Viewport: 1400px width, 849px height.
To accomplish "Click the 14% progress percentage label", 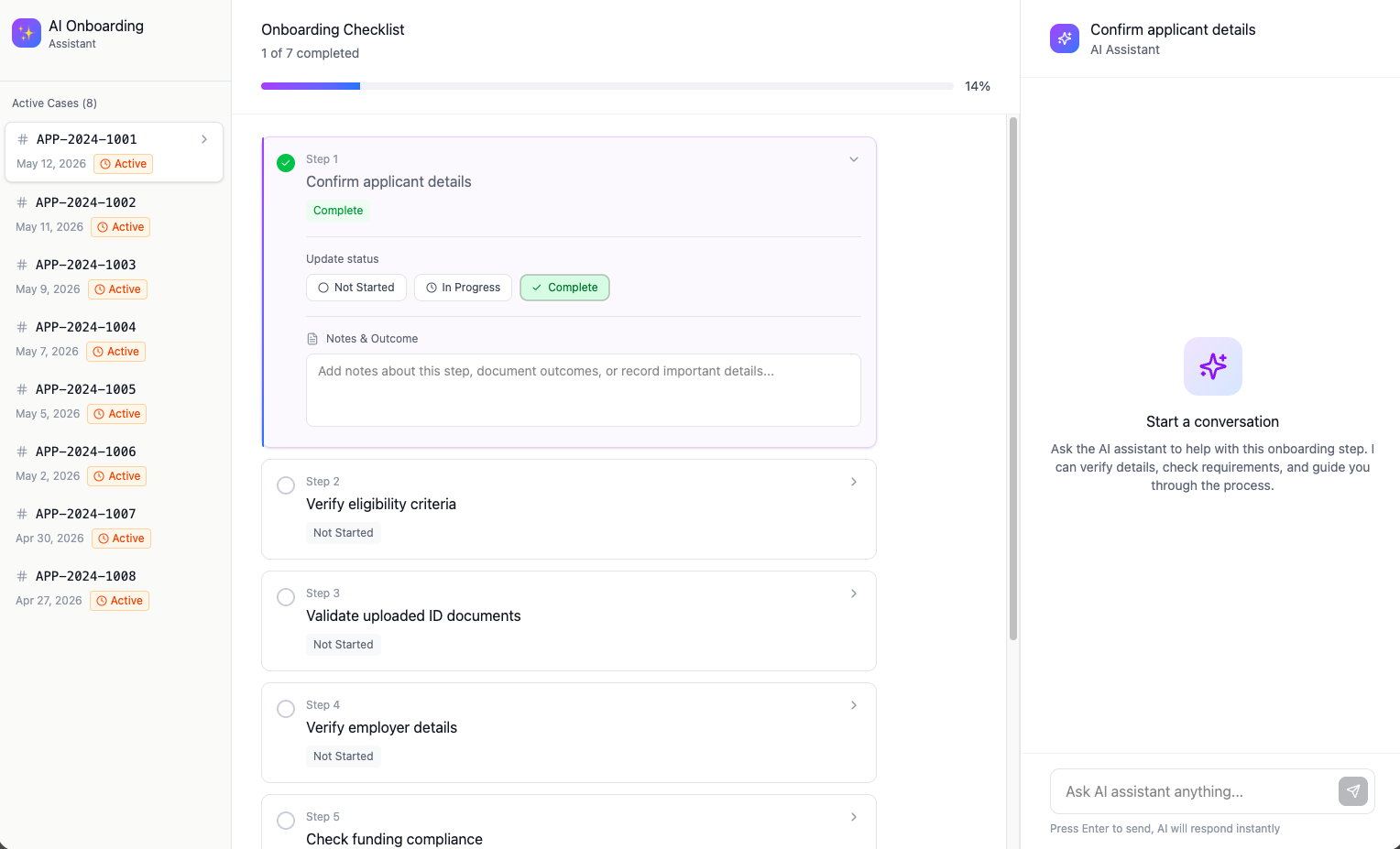I will coord(978,86).
